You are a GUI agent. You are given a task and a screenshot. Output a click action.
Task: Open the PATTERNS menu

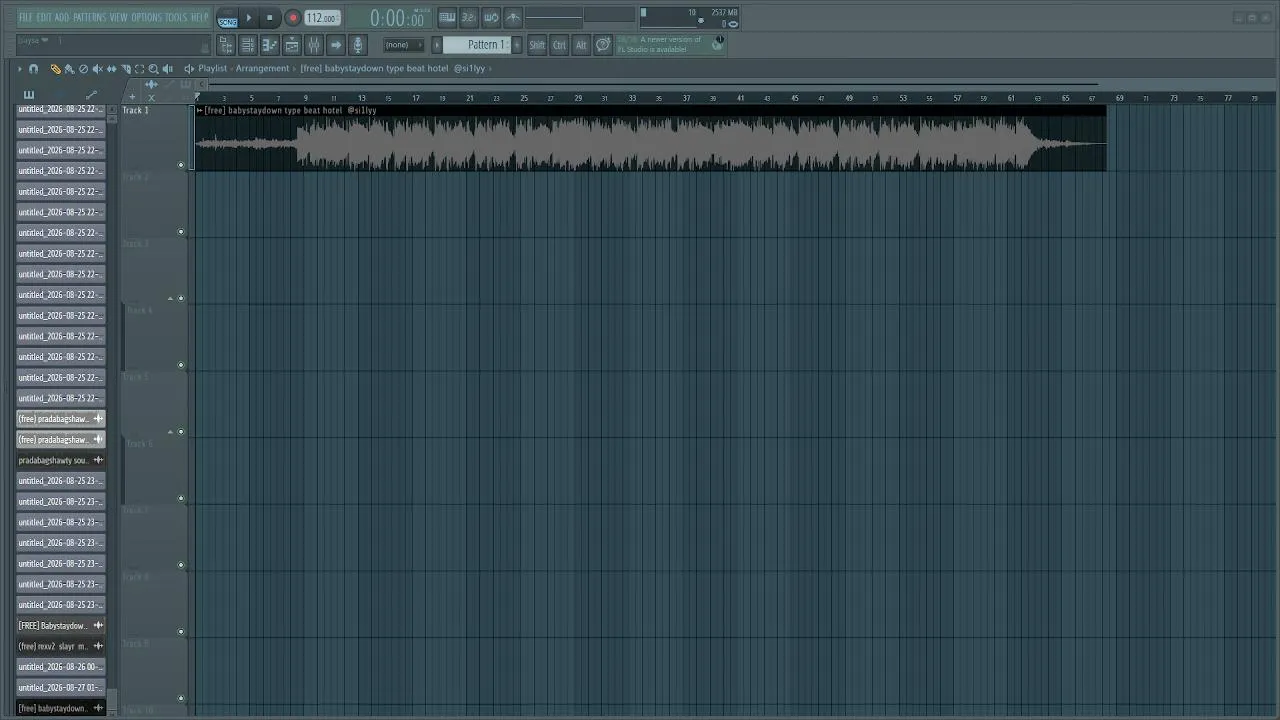click(x=89, y=18)
